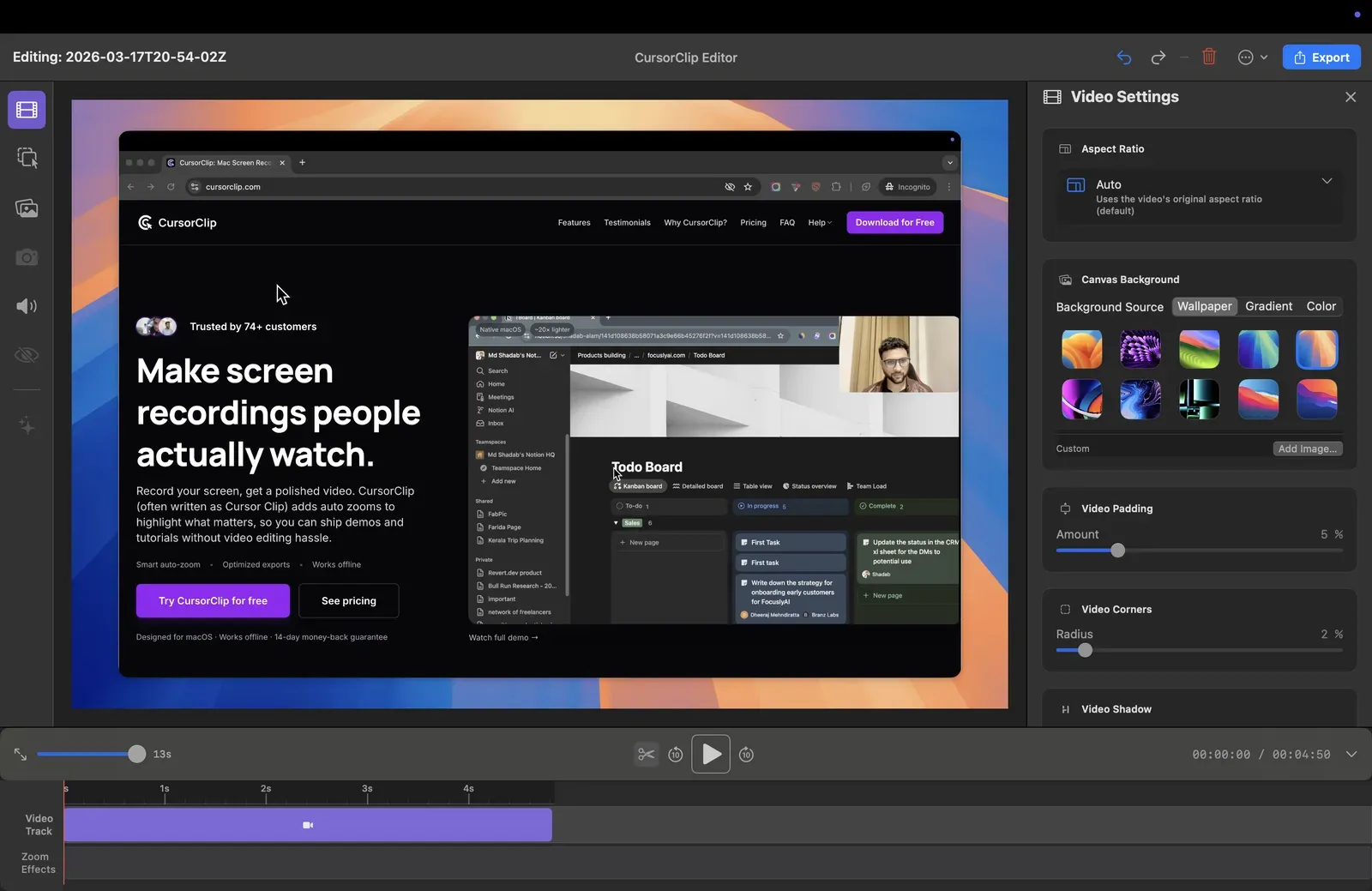
Task: Click the Video Corners section header icon
Action: (1065, 610)
